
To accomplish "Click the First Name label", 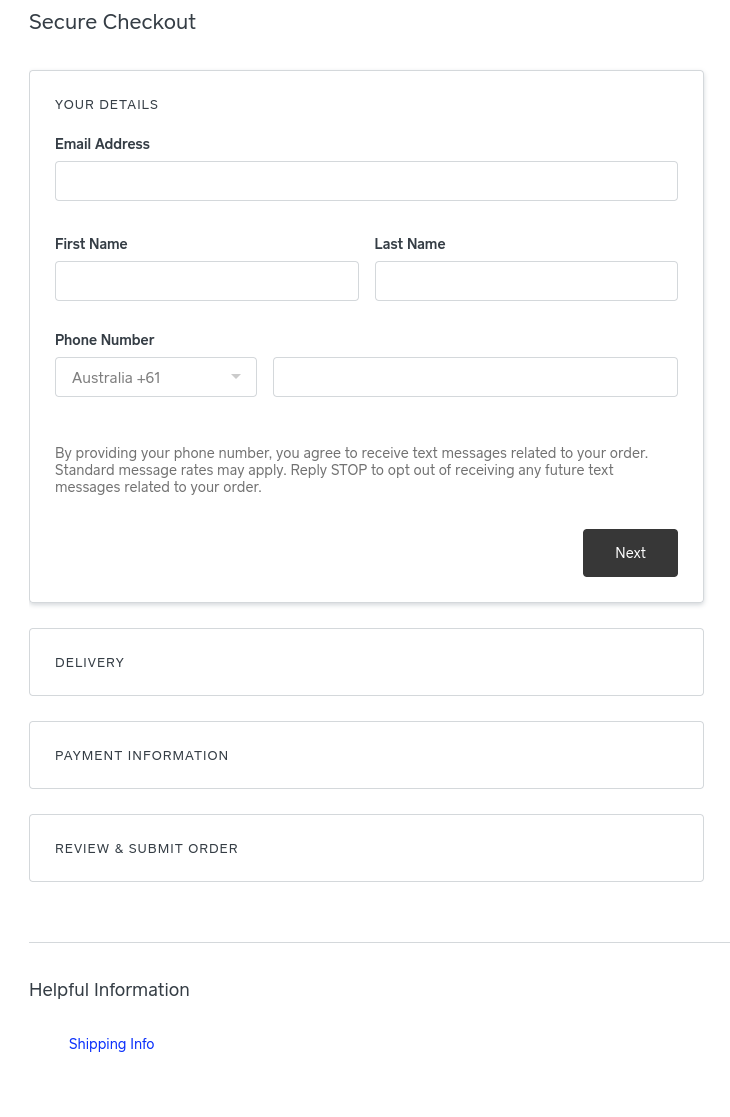I will (x=91, y=244).
